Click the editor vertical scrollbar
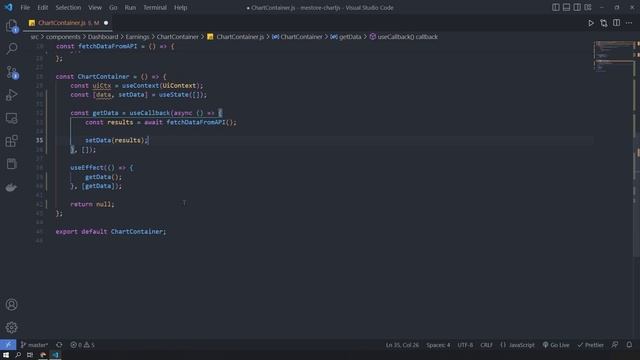Screen dimensions: 640x360 [637, 149]
